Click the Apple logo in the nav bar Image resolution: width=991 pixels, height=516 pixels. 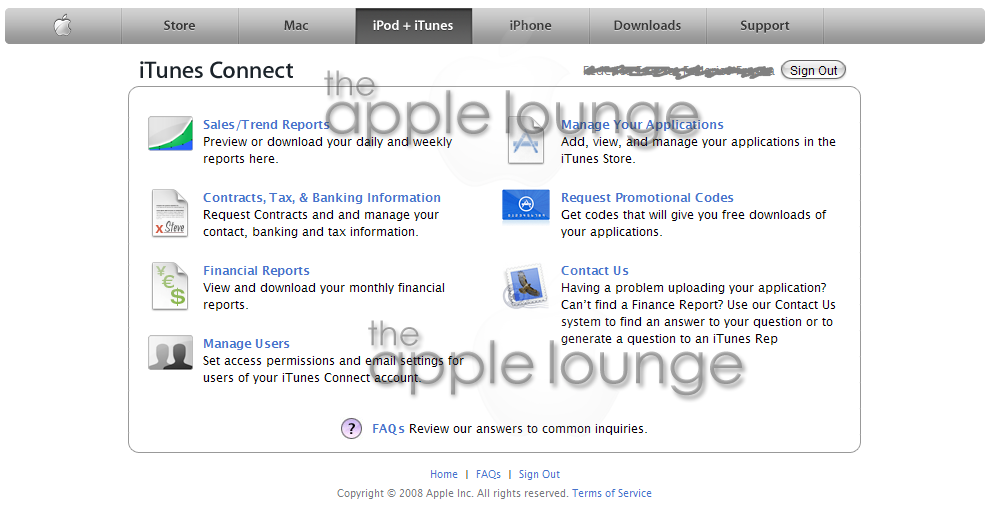63,26
